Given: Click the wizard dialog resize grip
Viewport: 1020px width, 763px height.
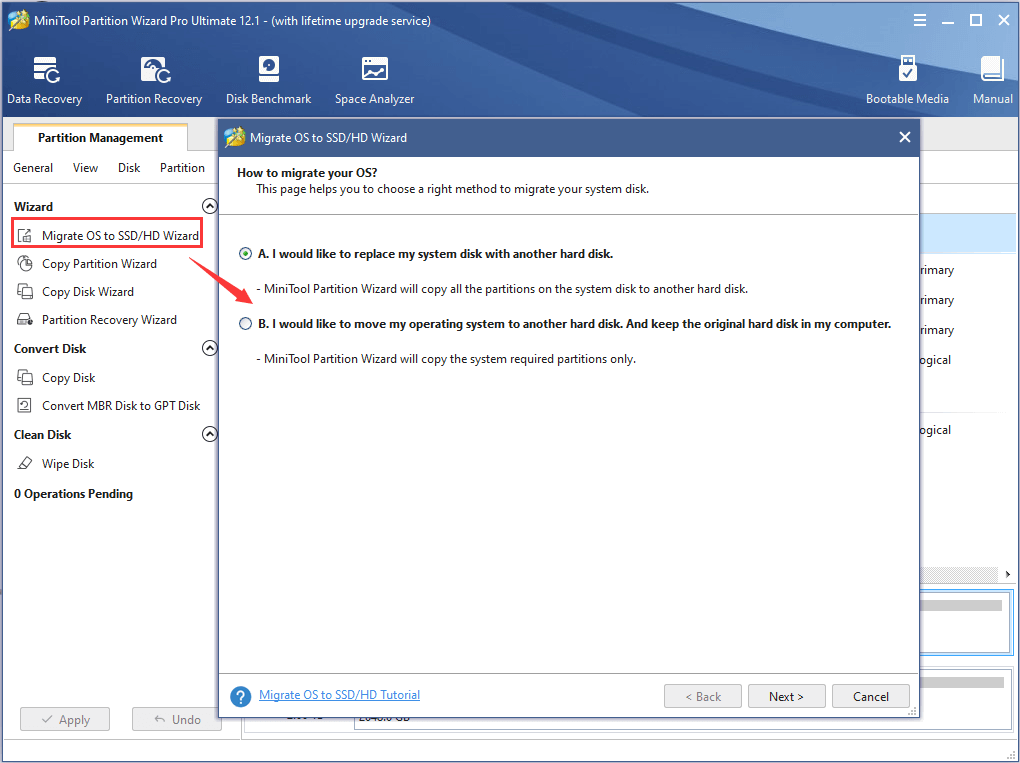Looking at the screenshot, I should 913,711.
